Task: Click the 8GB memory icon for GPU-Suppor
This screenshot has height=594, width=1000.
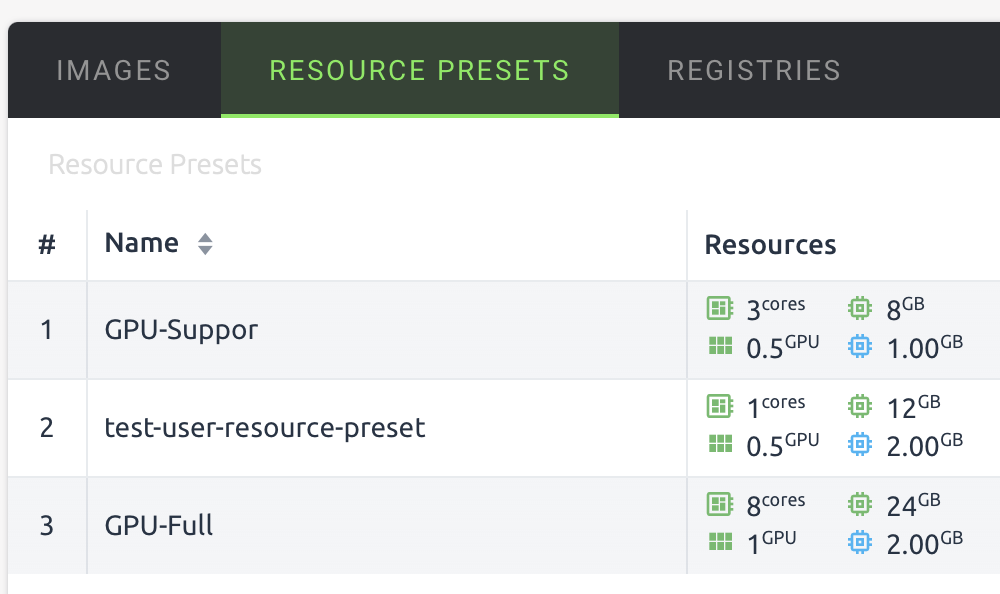Action: (x=859, y=308)
